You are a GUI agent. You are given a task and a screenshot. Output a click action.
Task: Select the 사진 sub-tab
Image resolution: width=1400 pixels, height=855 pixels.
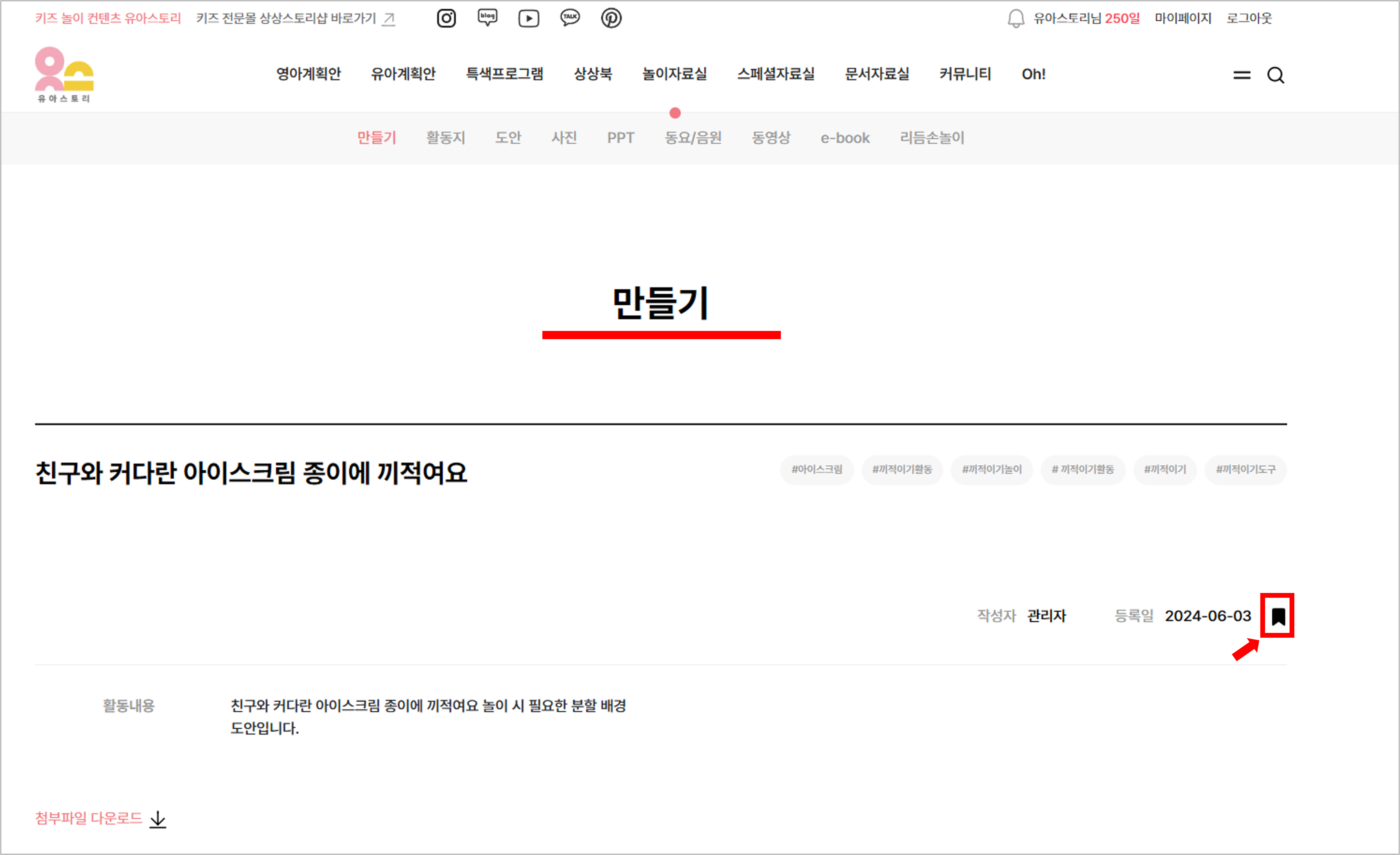[564, 138]
